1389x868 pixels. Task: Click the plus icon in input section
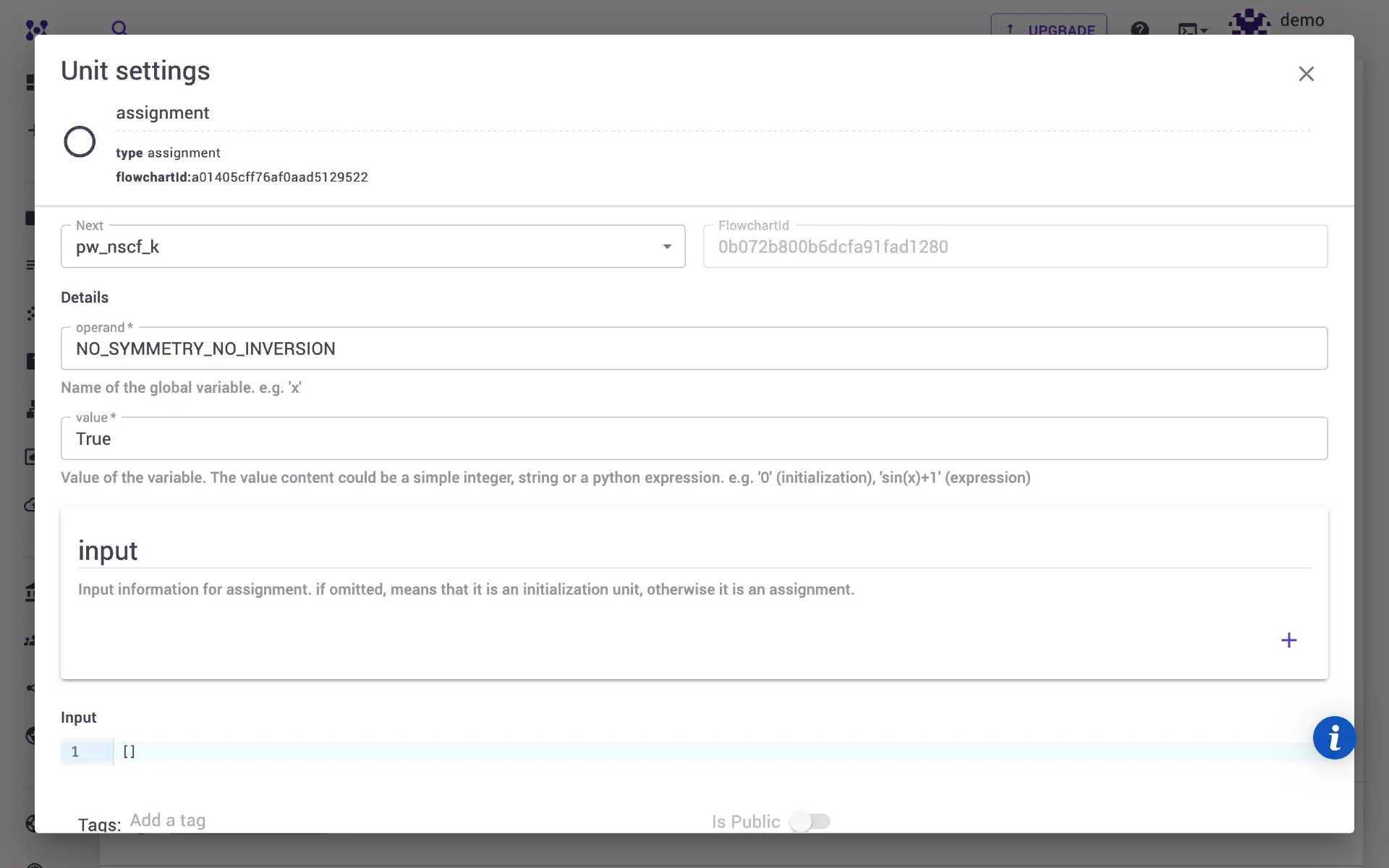click(1288, 640)
